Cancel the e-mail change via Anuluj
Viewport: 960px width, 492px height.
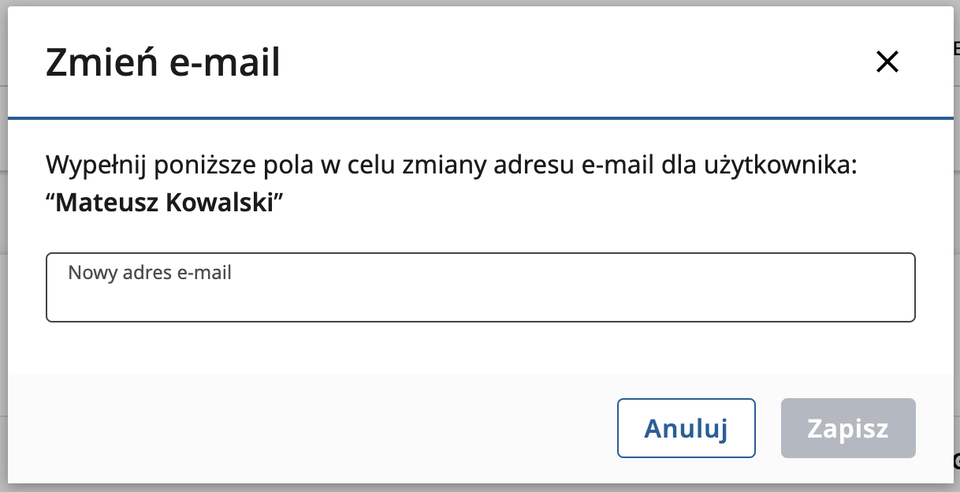[686, 429]
